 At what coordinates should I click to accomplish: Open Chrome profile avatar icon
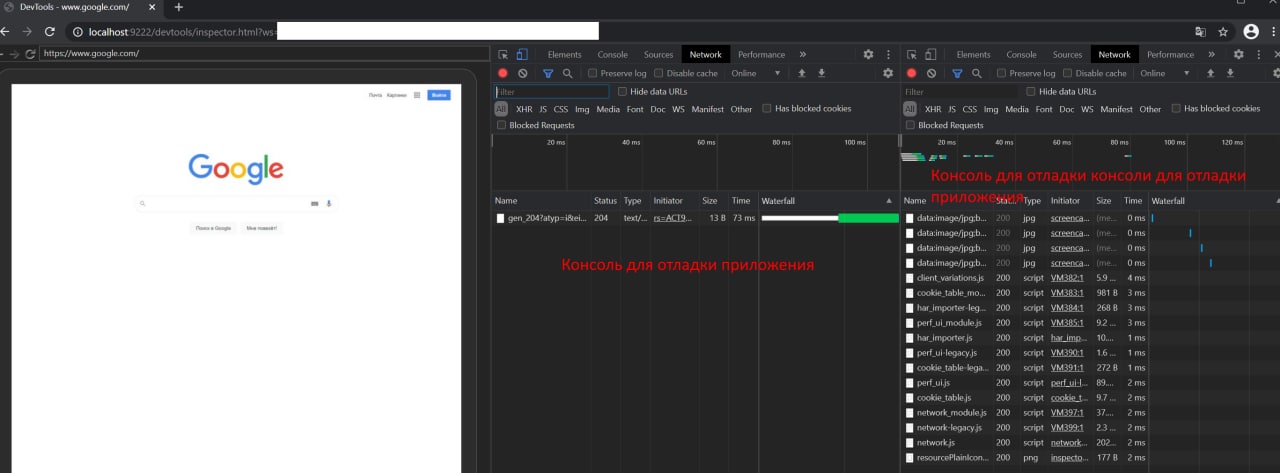pyautogui.click(x=1251, y=32)
